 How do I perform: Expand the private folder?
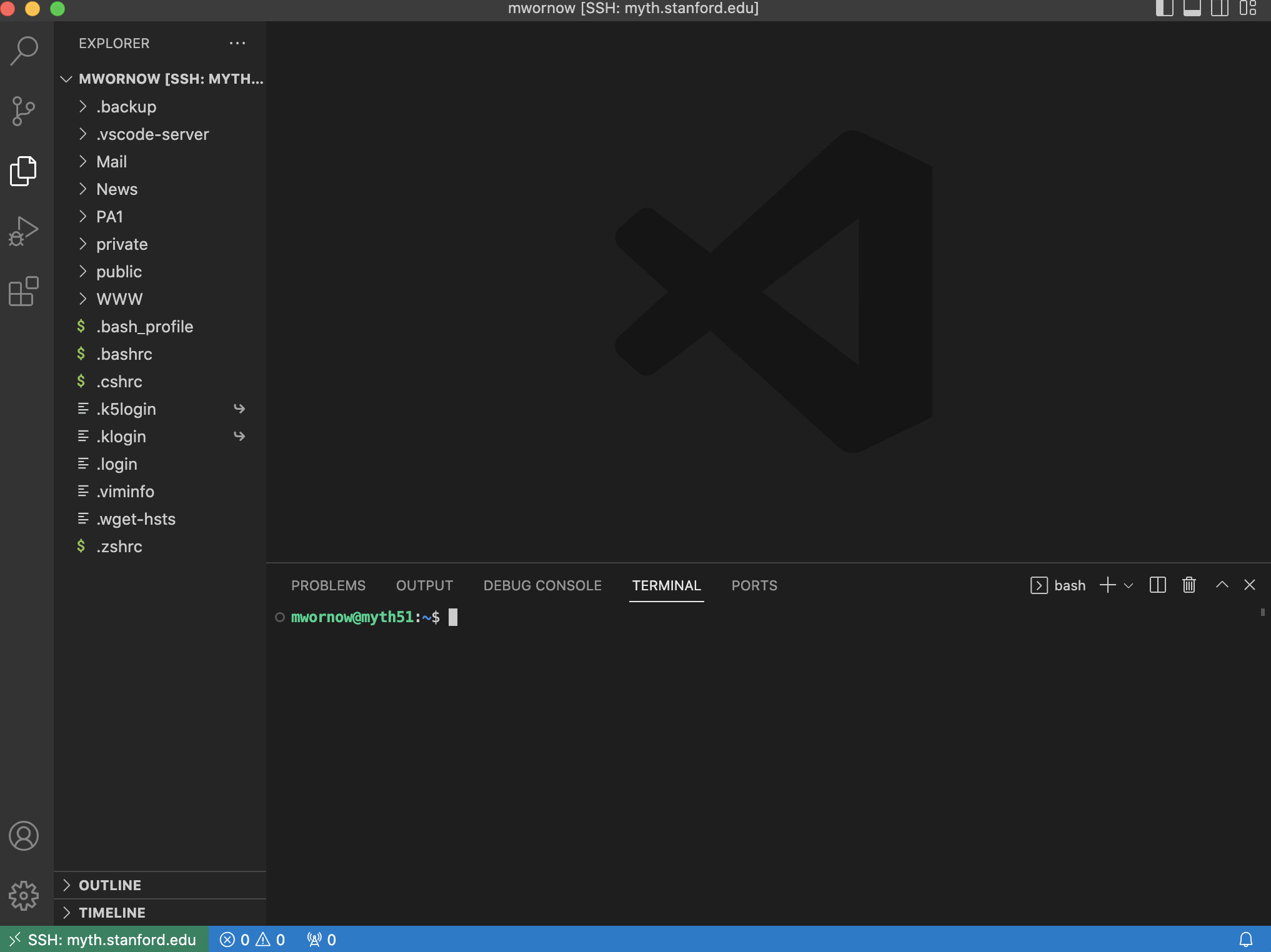(x=160, y=244)
